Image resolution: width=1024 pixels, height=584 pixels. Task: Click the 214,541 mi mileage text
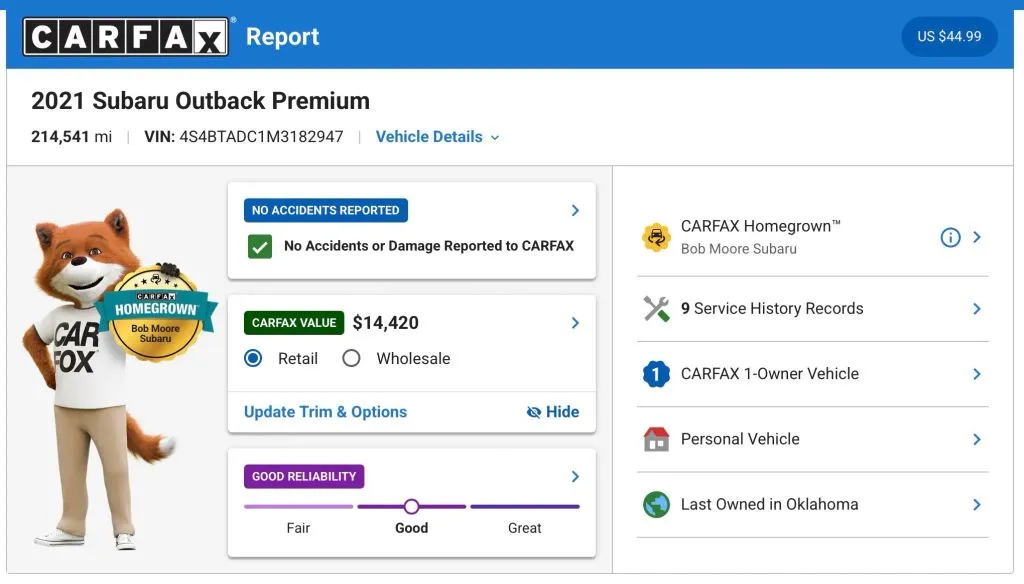coord(72,137)
